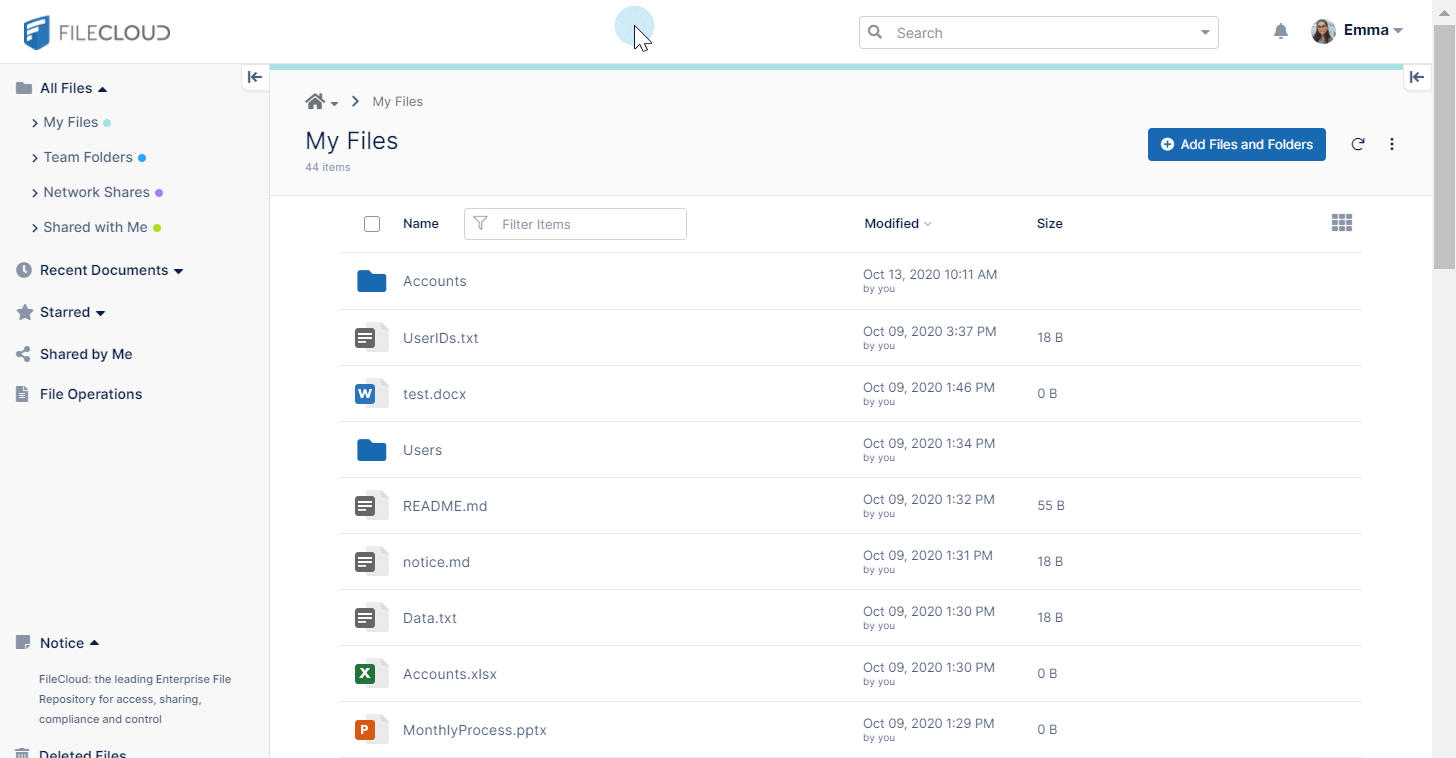Click the README.md file icon
This screenshot has height=758, width=1456.
pyautogui.click(x=371, y=506)
